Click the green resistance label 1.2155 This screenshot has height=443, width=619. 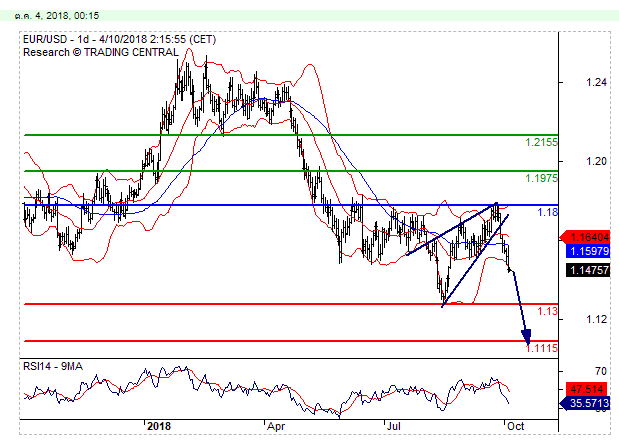click(541, 142)
